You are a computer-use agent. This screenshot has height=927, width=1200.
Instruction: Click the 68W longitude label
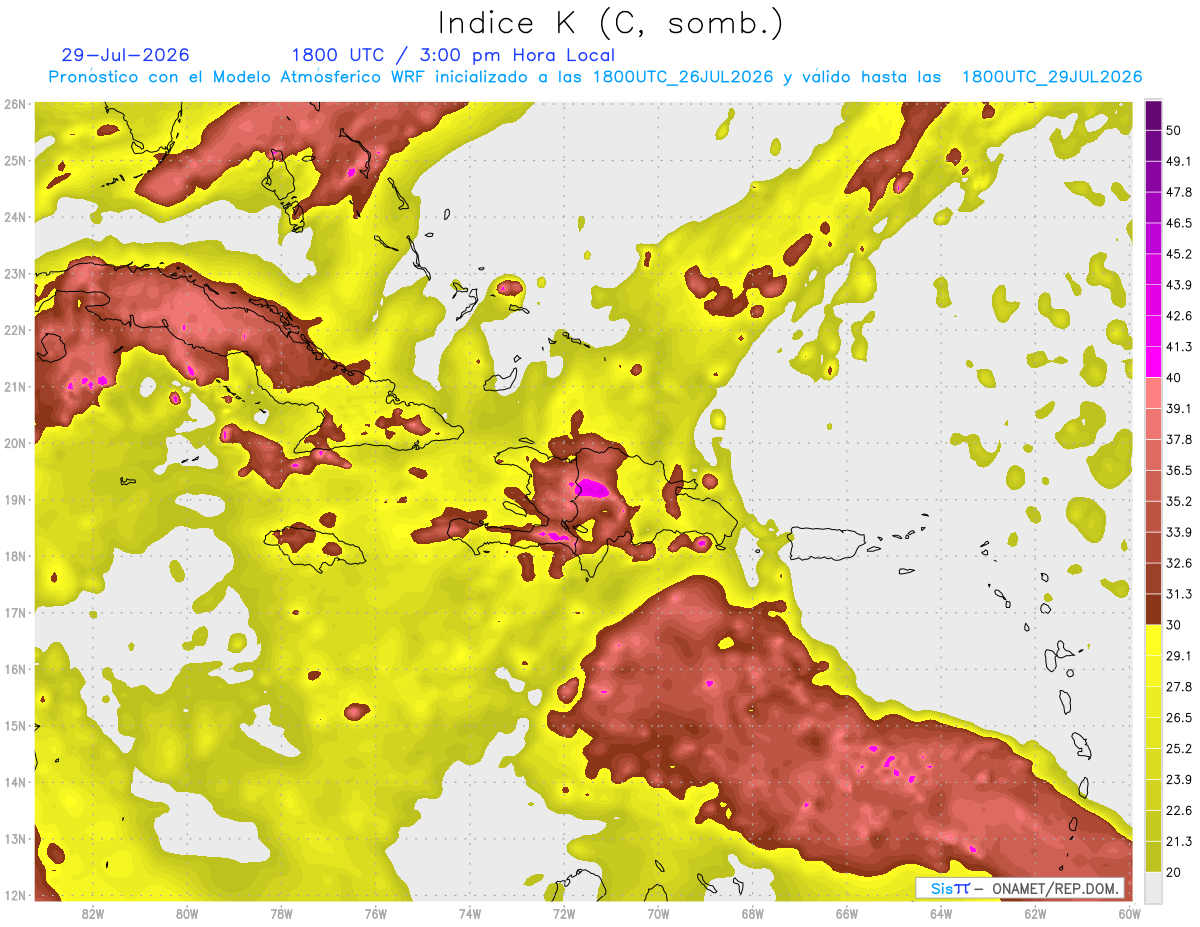point(753,914)
